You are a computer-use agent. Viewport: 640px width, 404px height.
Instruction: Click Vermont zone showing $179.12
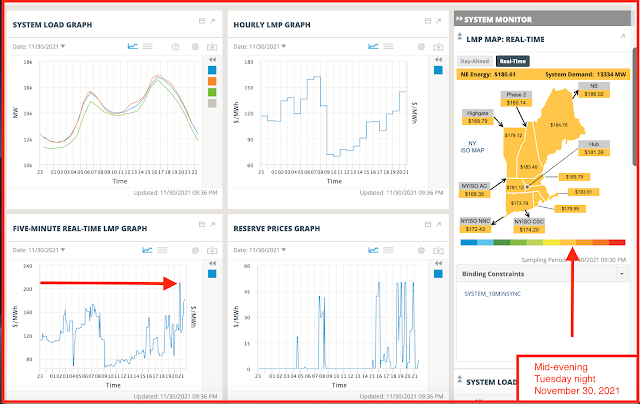coord(513,135)
